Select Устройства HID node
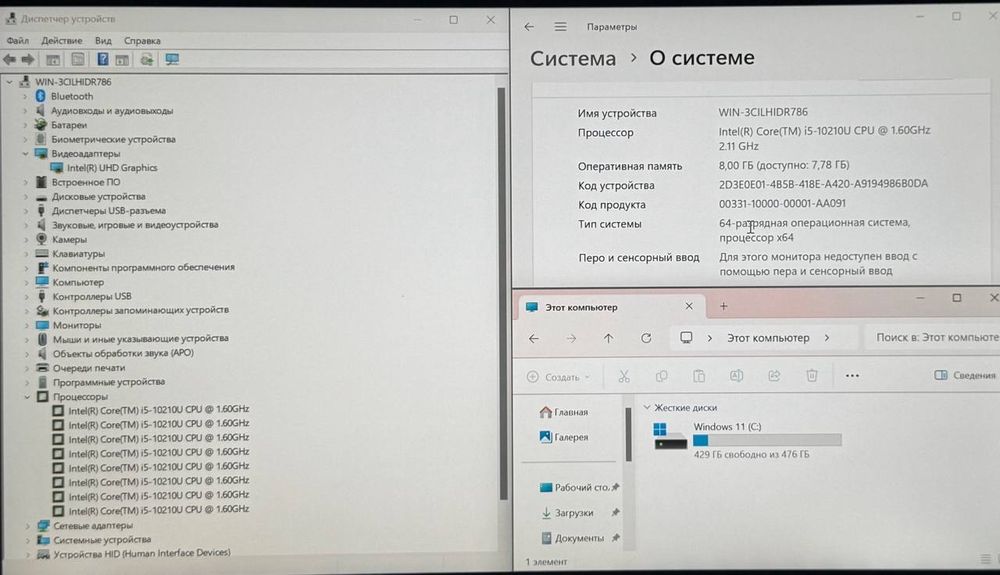Viewport: 1000px width, 575px height. pyautogui.click(x=142, y=553)
